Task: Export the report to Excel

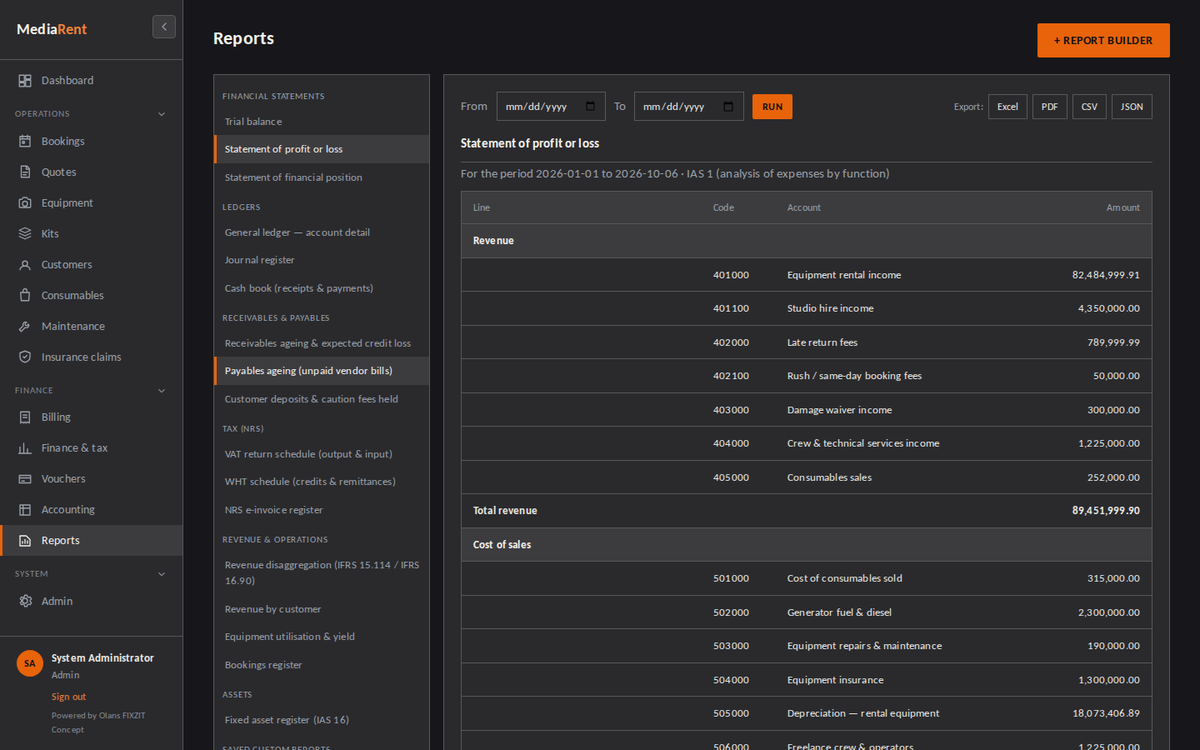Action: [1007, 107]
